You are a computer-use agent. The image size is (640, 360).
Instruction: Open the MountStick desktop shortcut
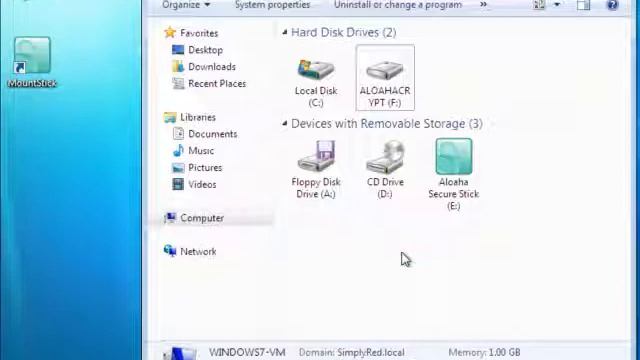pos(32,62)
